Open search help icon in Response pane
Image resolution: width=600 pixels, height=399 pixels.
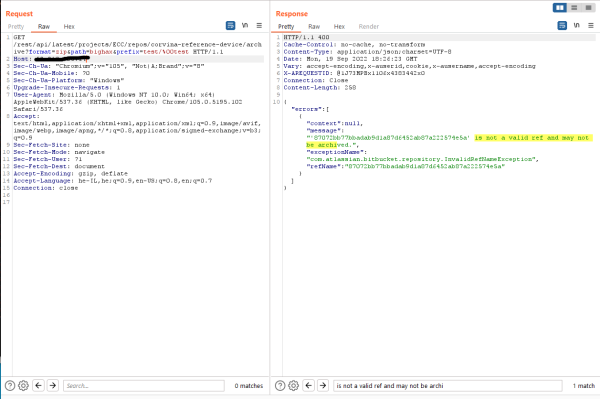tap(280, 386)
